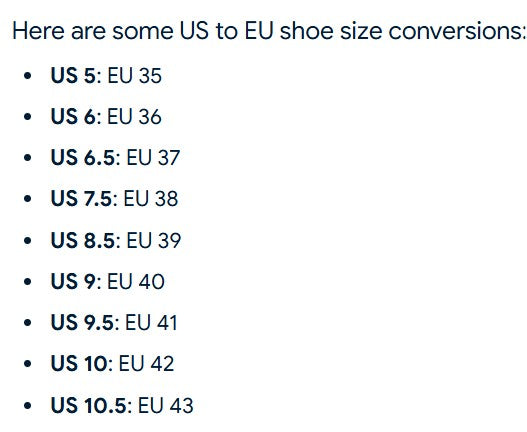Select the bold US 9 label
527x432 pixels.
pos(73,281)
